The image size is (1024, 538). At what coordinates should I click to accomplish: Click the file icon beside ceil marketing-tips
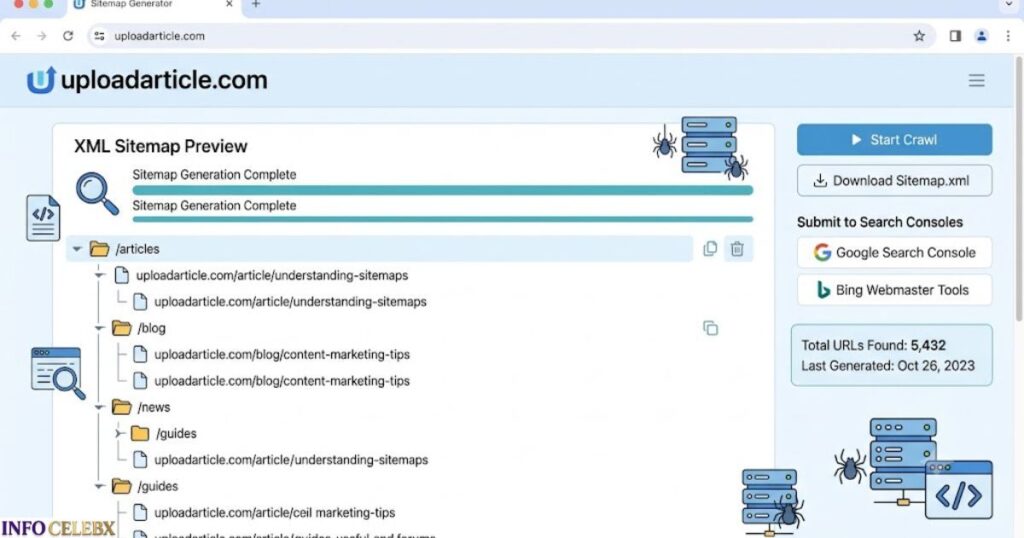(140, 513)
